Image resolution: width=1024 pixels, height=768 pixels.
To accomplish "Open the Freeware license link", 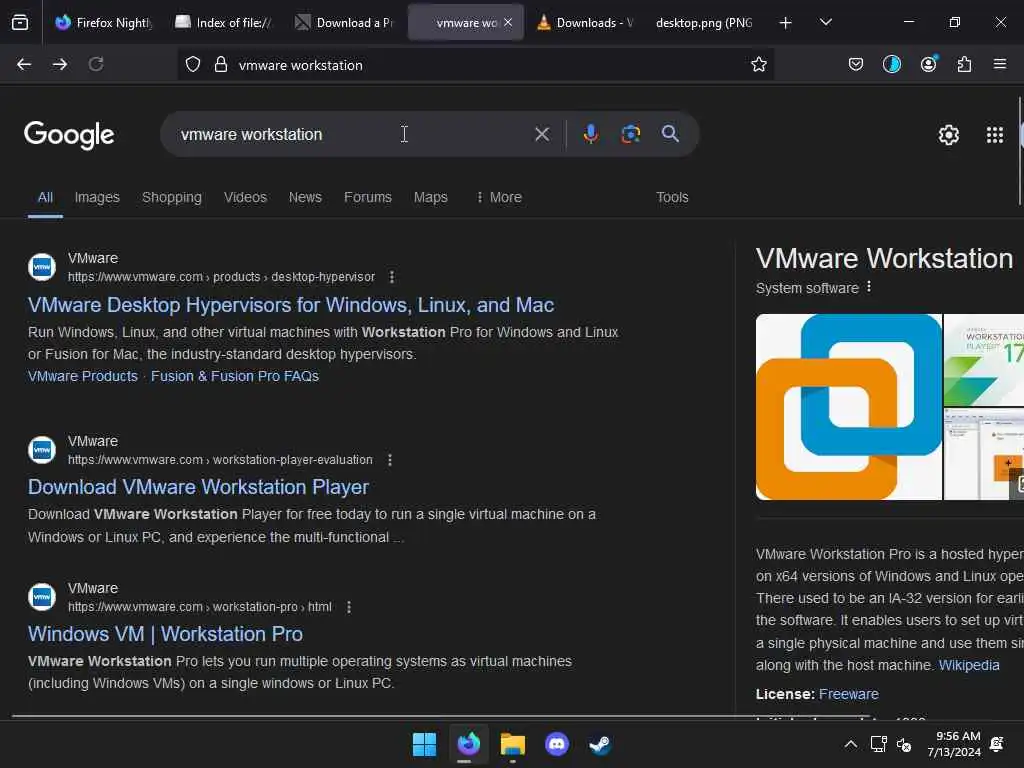I will tap(848, 694).
